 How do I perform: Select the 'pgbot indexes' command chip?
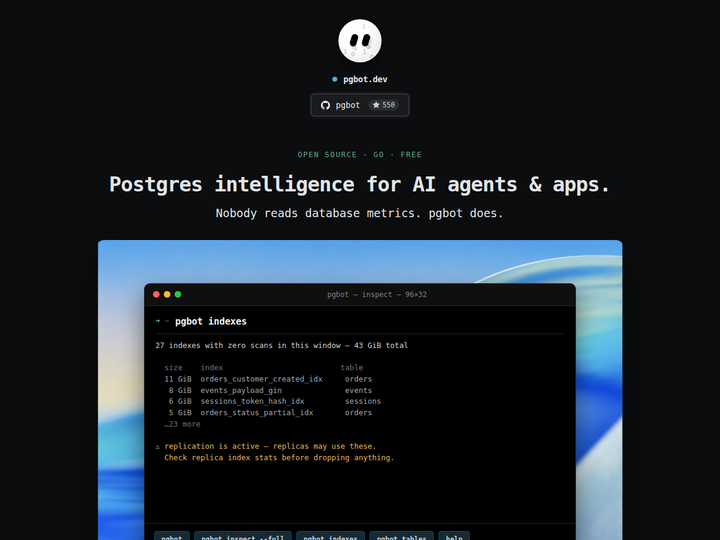click(x=330, y=536)
